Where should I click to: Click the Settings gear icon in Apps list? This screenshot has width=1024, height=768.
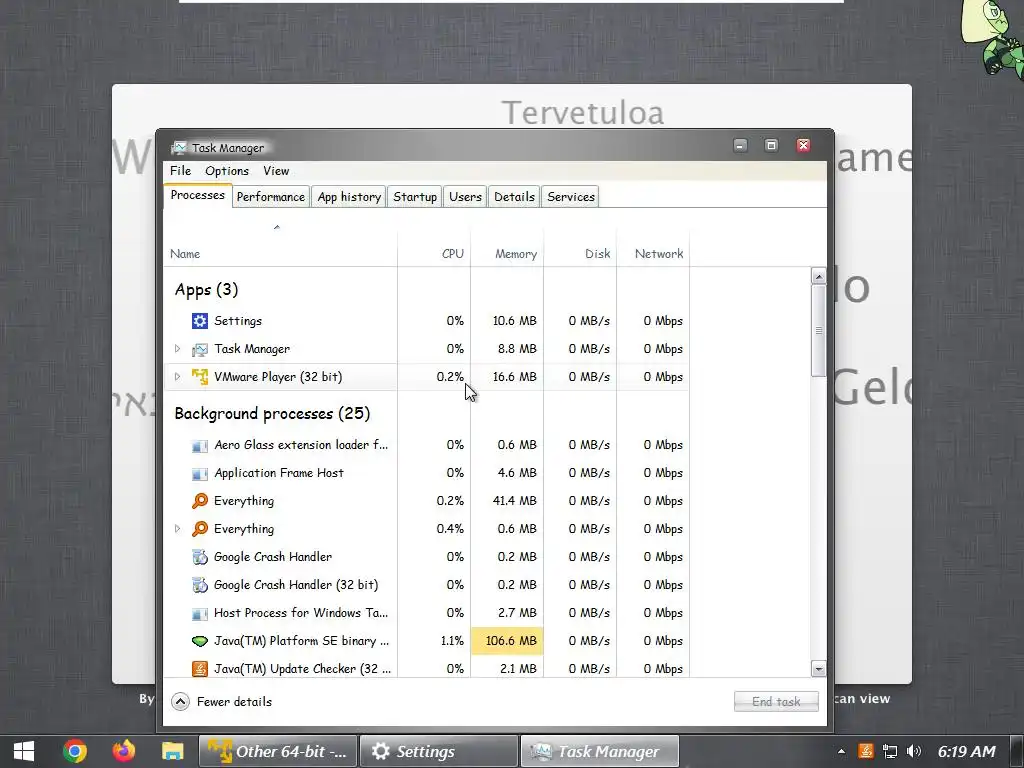[200, 321]
